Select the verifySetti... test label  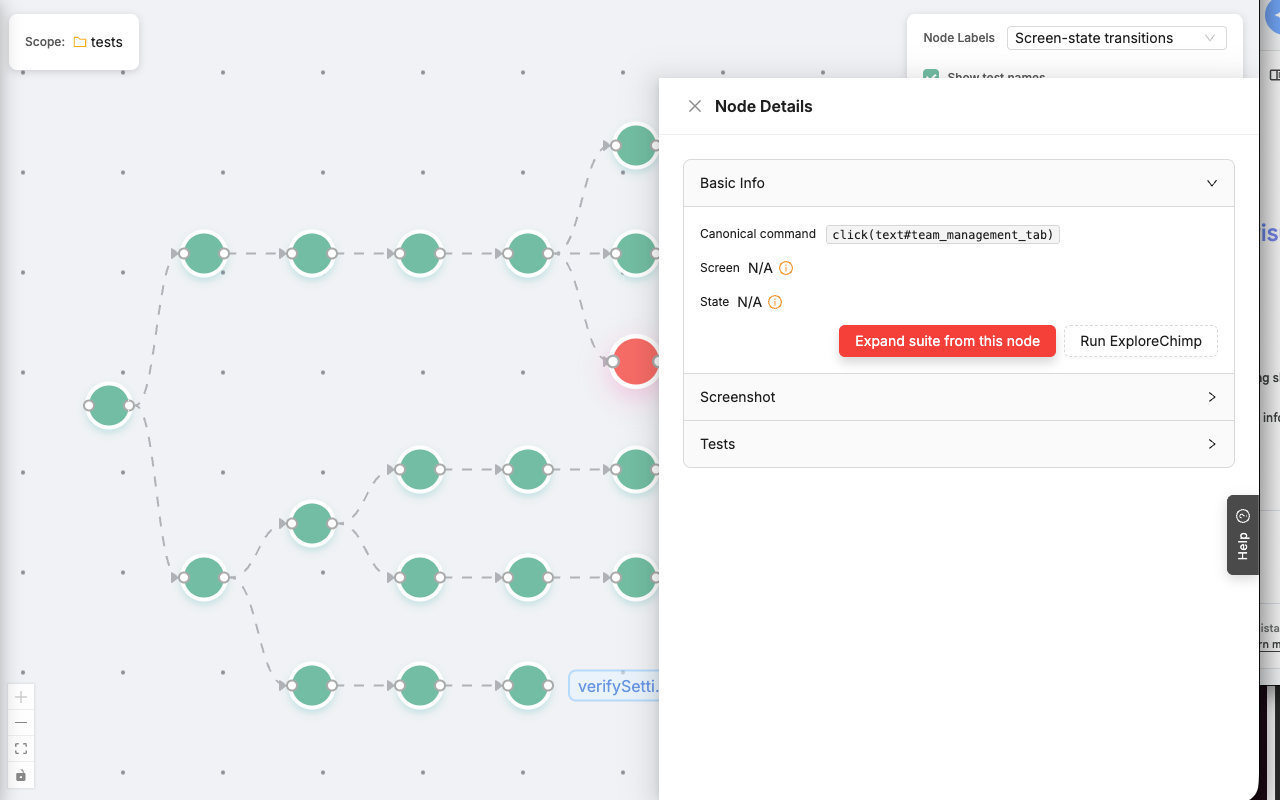[615, 686]
